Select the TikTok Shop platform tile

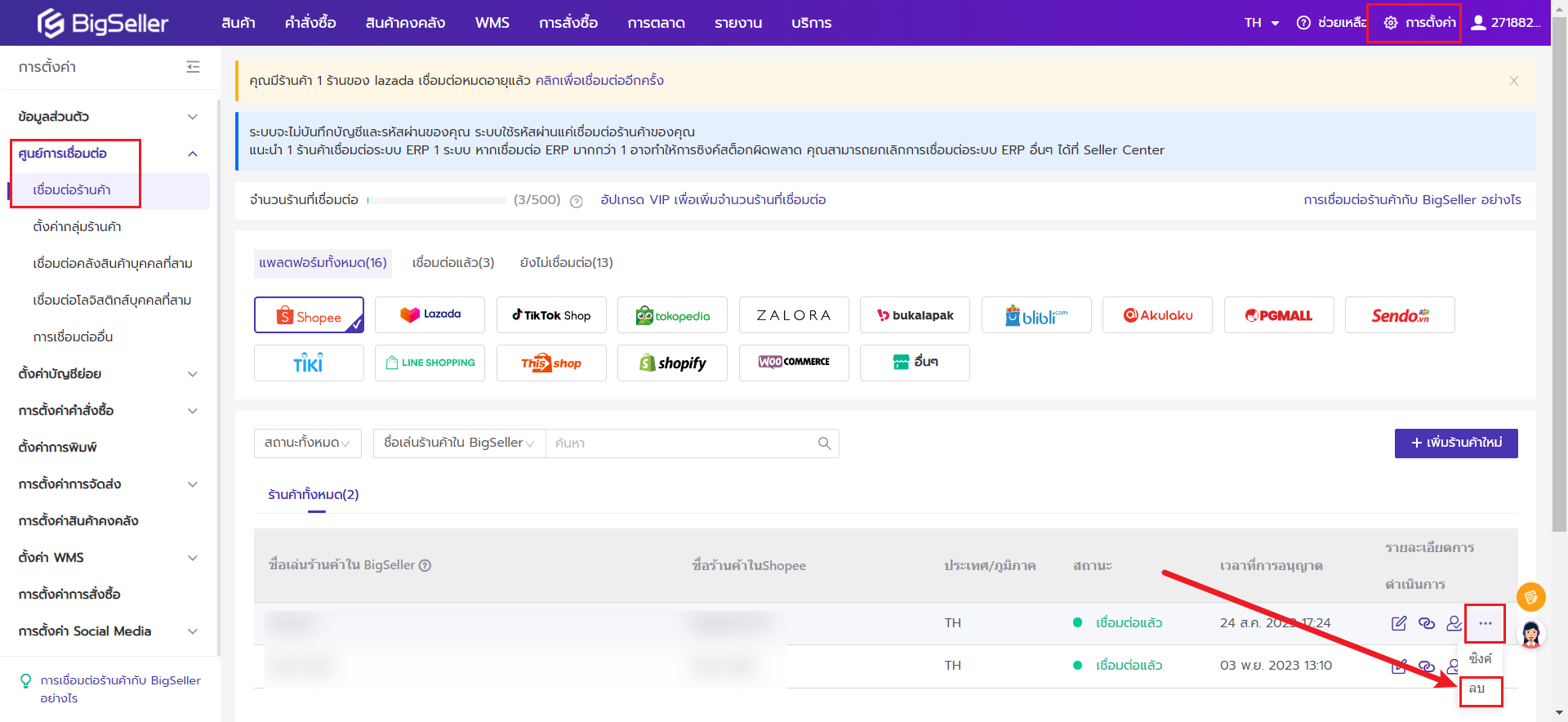tap(551, 315)
